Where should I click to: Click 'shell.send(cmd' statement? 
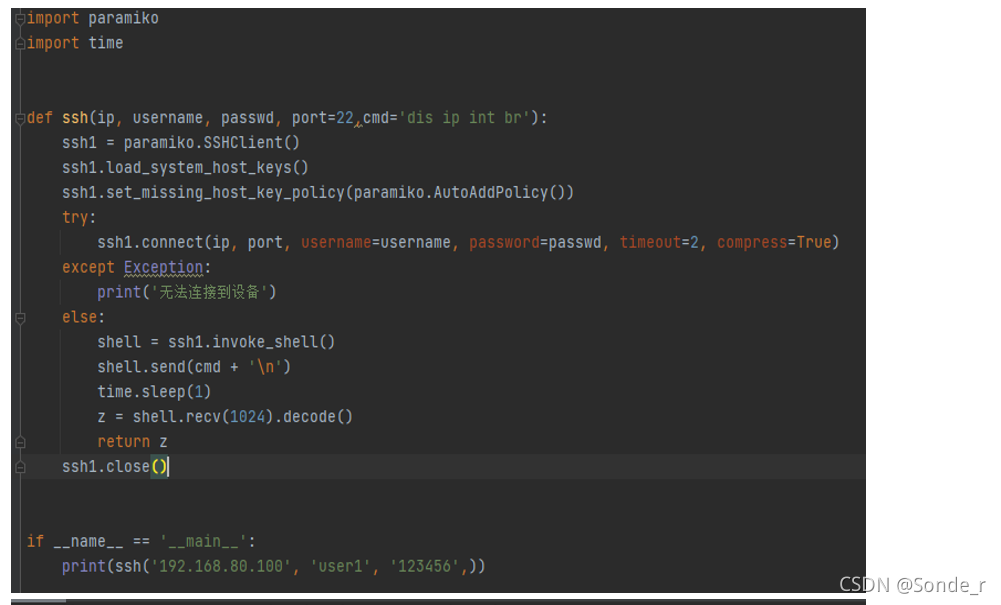(x=159, y=367)
